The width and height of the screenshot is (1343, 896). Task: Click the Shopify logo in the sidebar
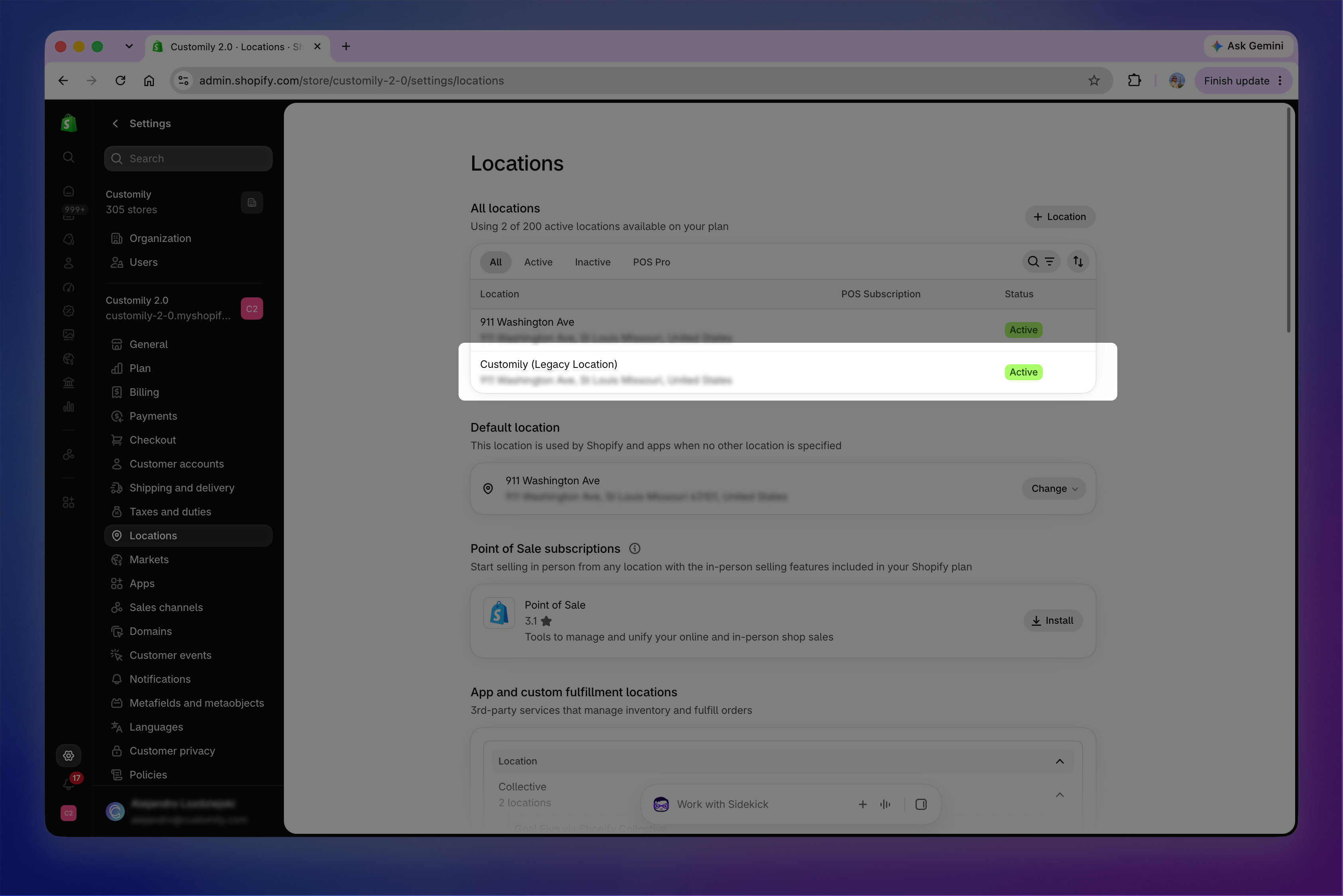(69, 123)
